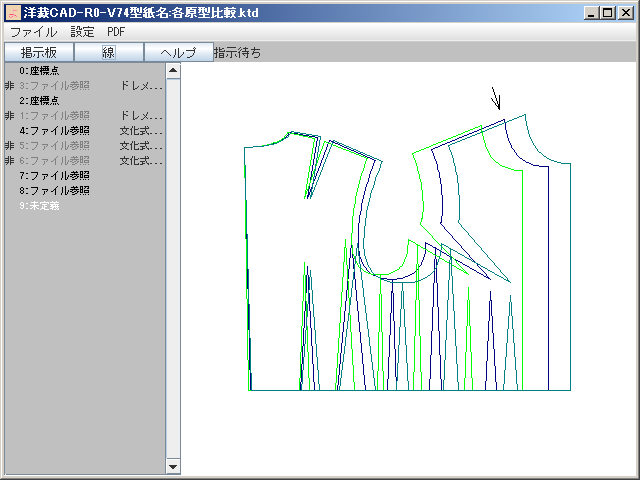Maximize the 洋裁CAD window
640x480 pixels.
pos(608,13)
